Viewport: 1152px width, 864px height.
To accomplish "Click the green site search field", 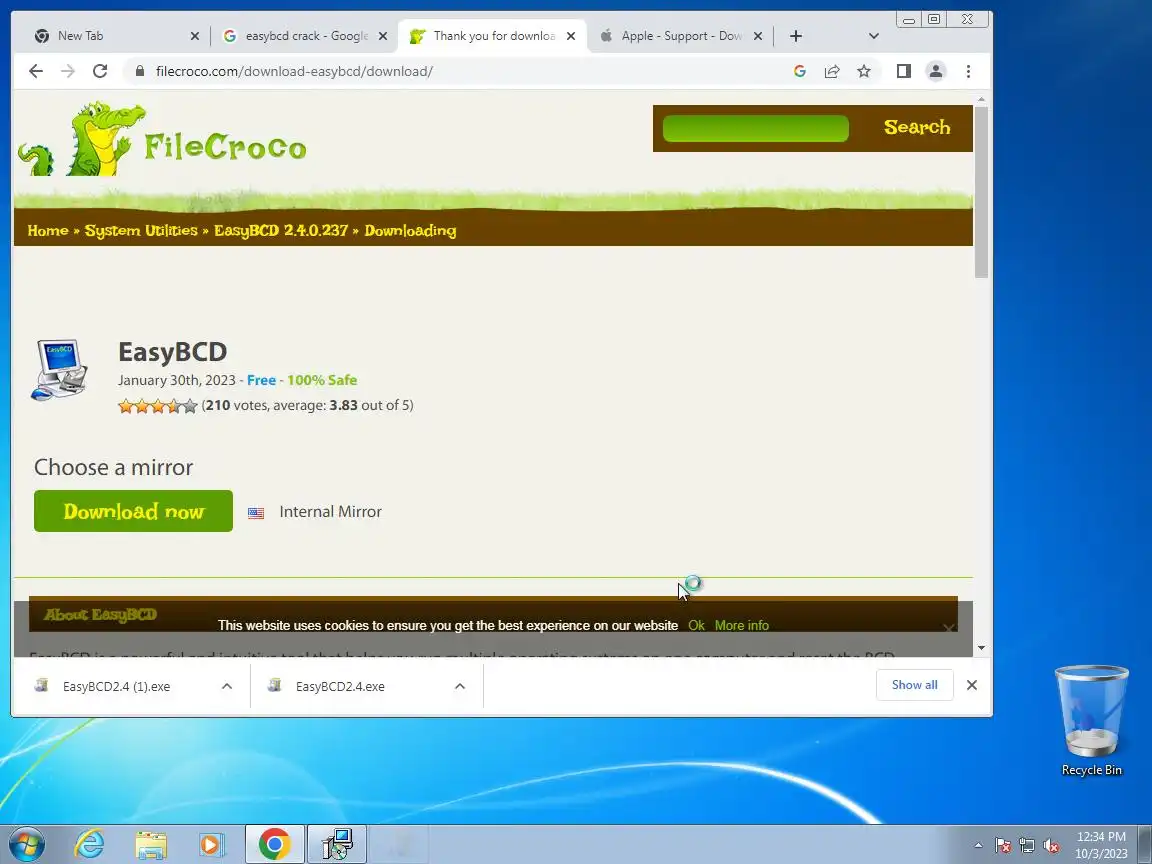I will [x=755, y=129].
